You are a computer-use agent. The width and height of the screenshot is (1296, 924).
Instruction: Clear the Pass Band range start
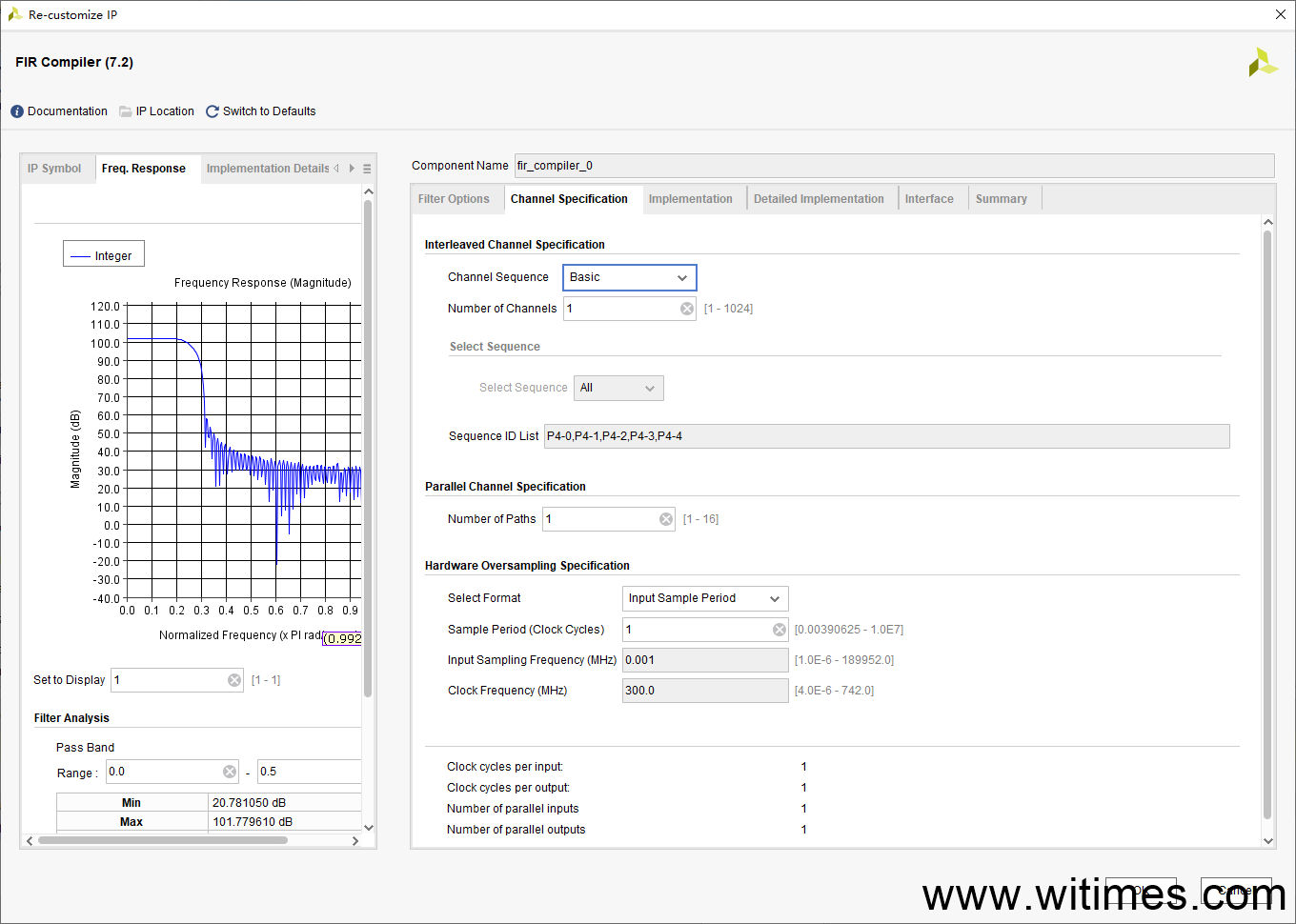[230, 772]
